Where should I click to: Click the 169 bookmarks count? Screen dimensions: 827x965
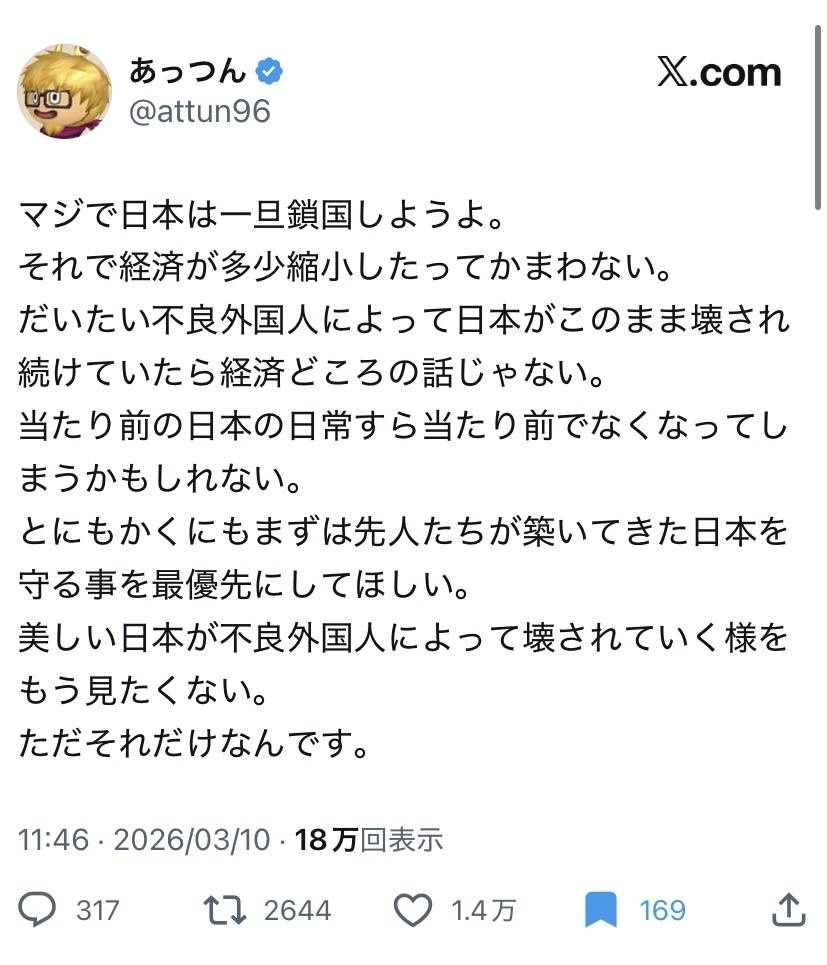click(662, 910)
